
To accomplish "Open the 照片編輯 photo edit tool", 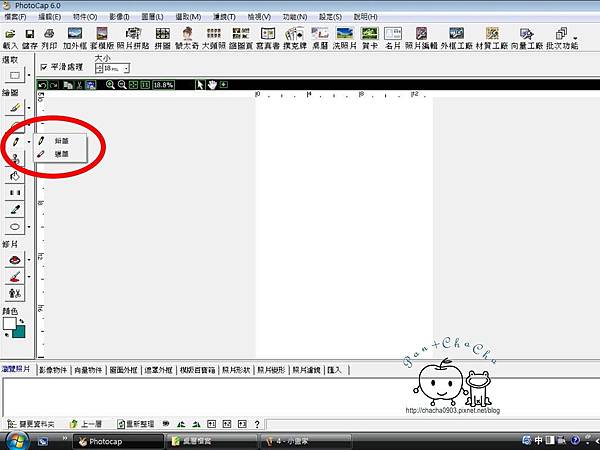I will (421, 39).
